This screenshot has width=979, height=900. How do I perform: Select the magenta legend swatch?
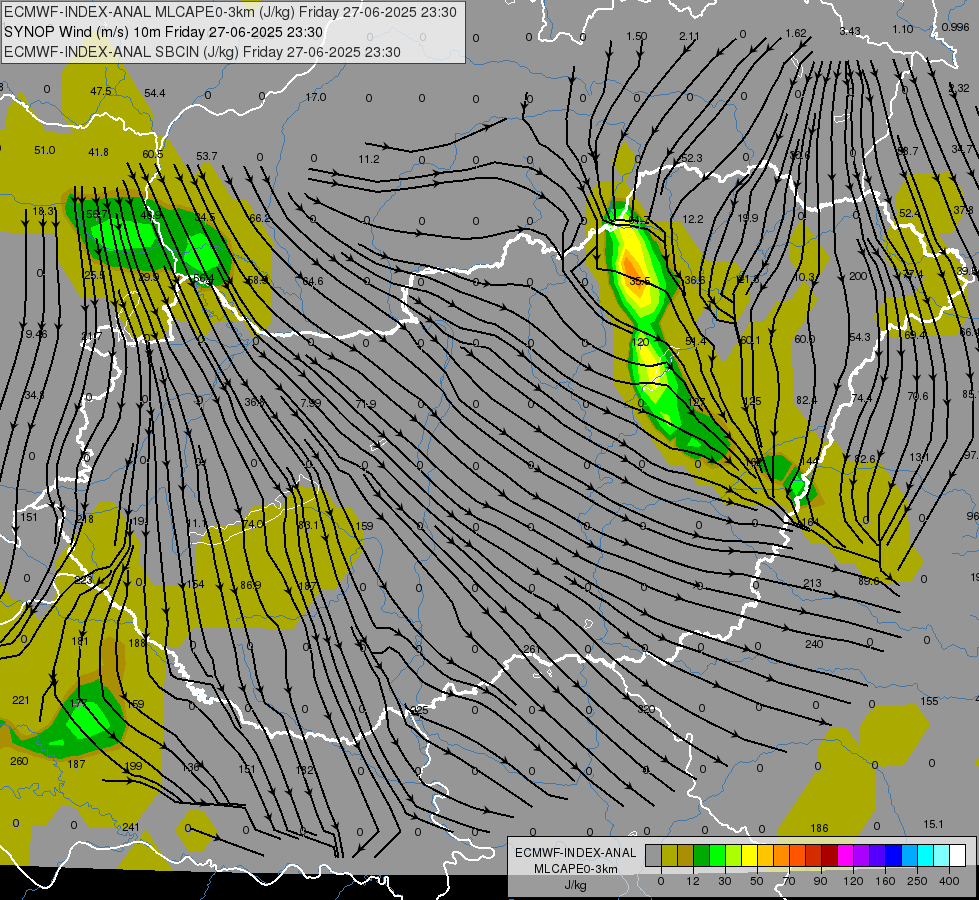click(846, 855)
